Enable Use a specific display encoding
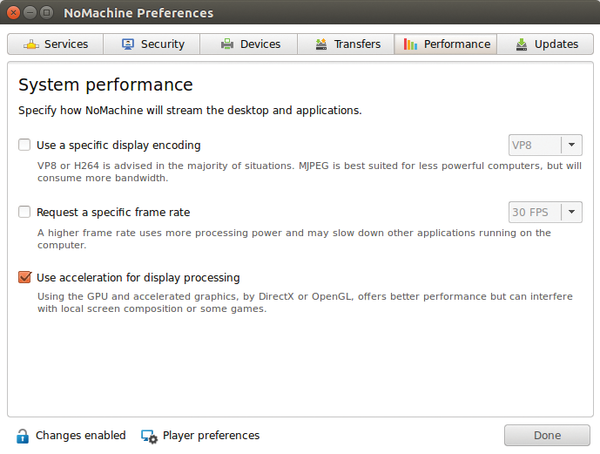The image size is (600, 454). 24,145
